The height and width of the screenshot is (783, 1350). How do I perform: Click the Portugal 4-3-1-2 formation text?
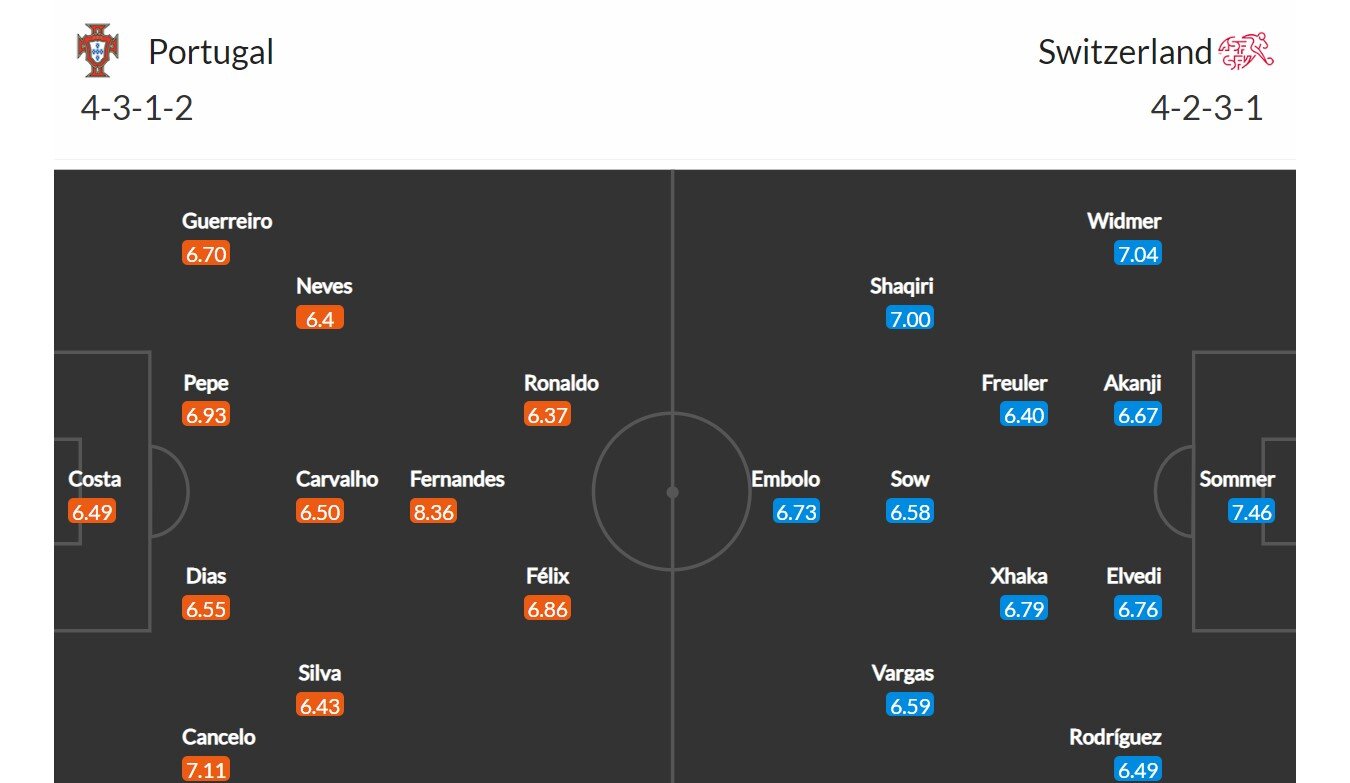[x=137, y=107]
